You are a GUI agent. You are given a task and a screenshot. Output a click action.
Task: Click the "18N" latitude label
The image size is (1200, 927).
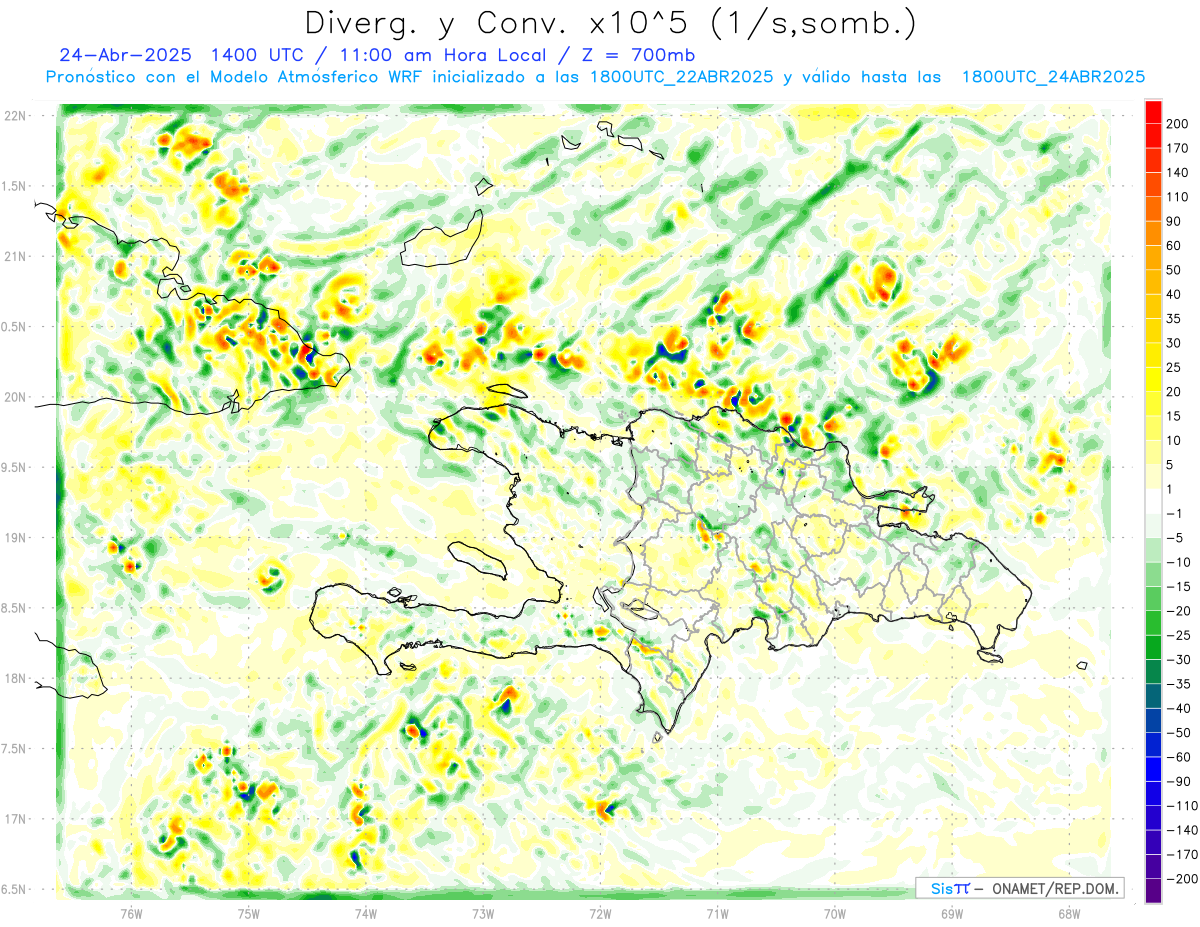14,678
